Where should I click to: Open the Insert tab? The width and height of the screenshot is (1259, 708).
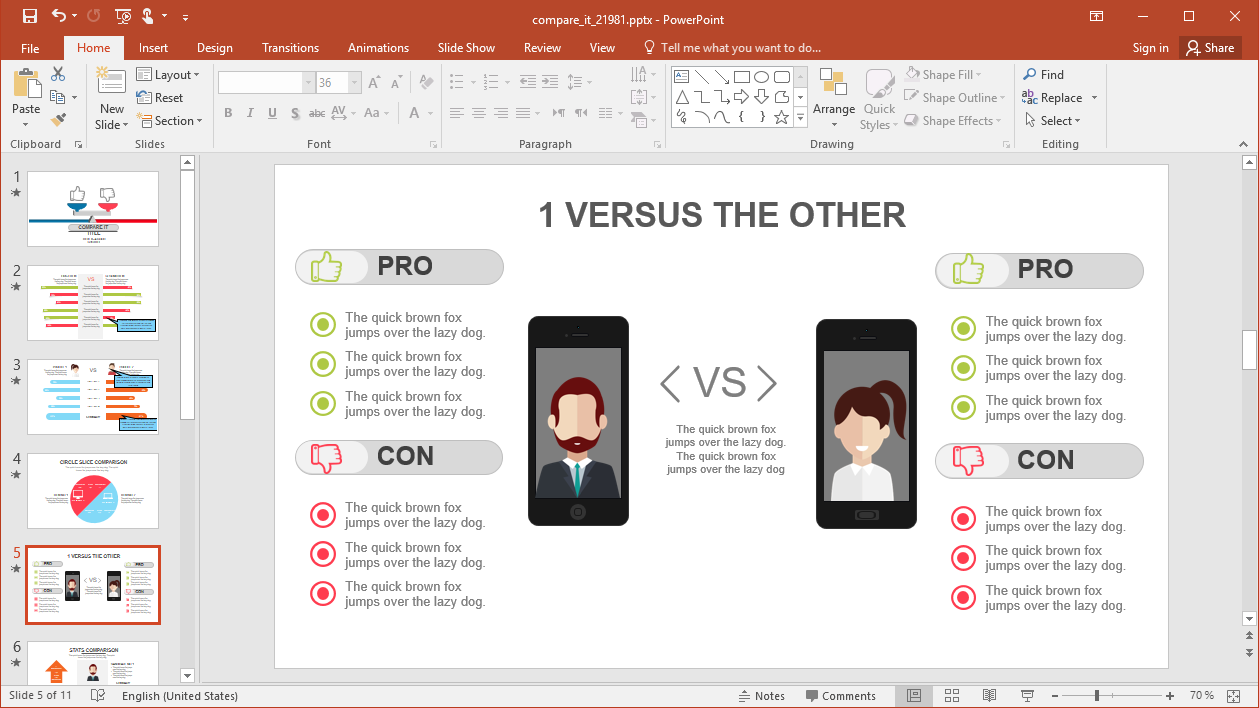pyautogui.click(x=153, y=48)
